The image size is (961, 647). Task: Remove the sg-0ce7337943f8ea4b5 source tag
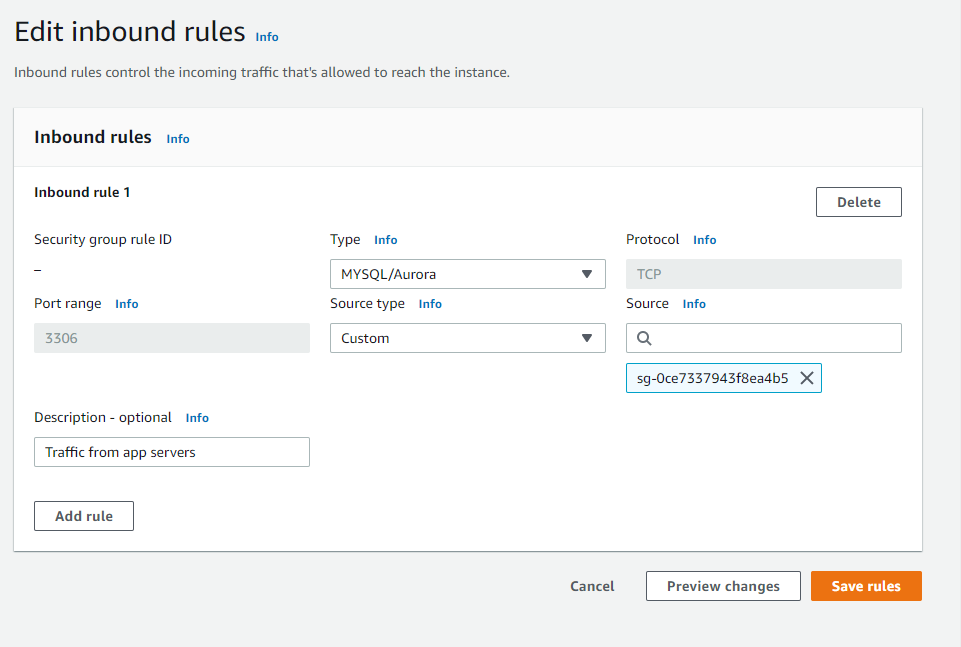[x=807, y=378]
